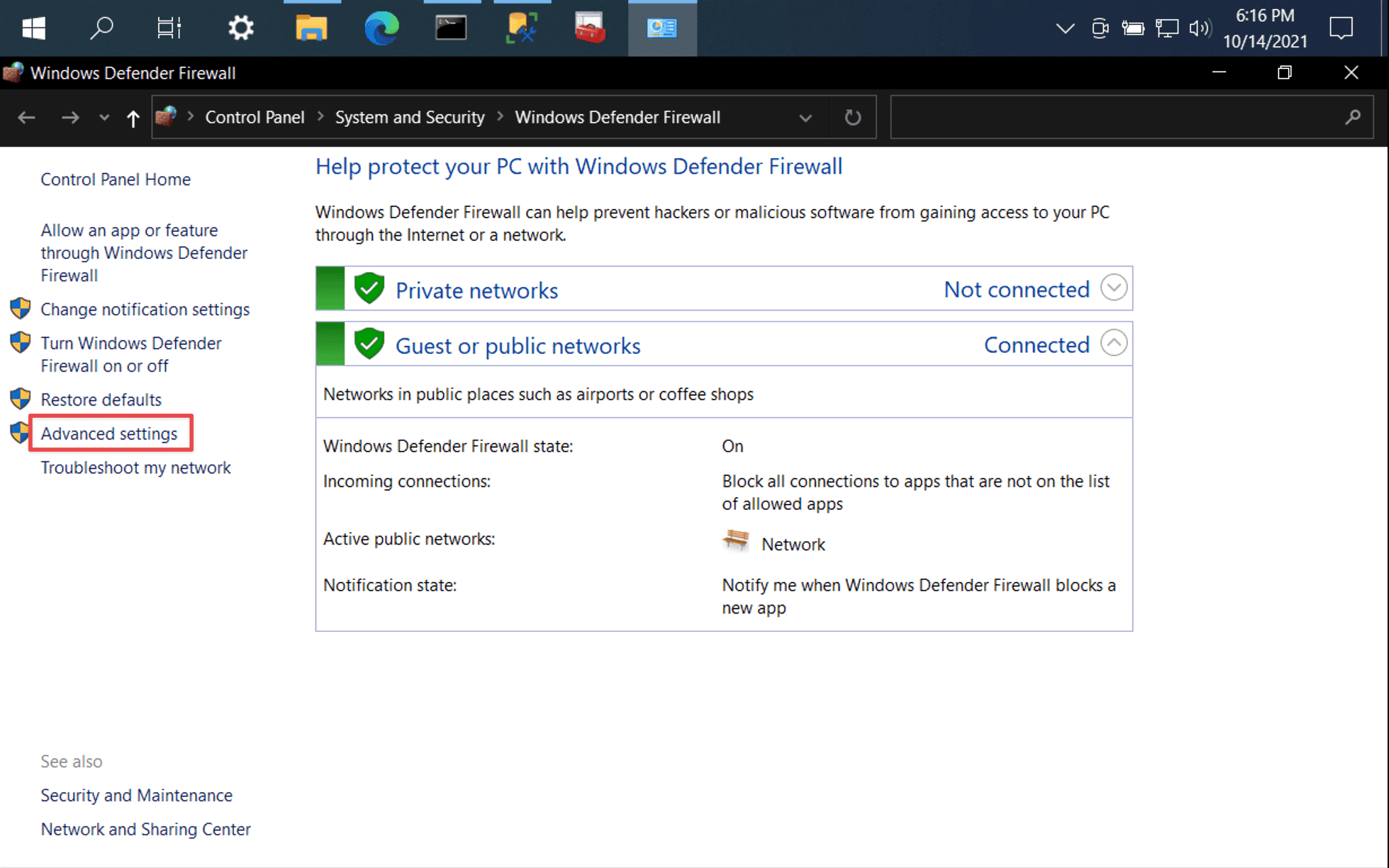Restore down the firewall window
Screen dimensions: 1389x868
pyautogui.click(x=1285, y=73)
